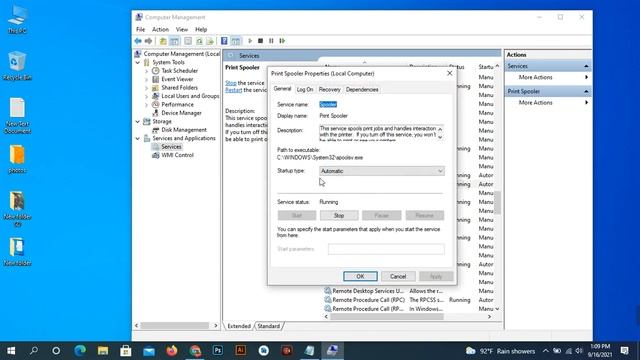Select the General tab
Screen dimensions: 640x360
282,89
